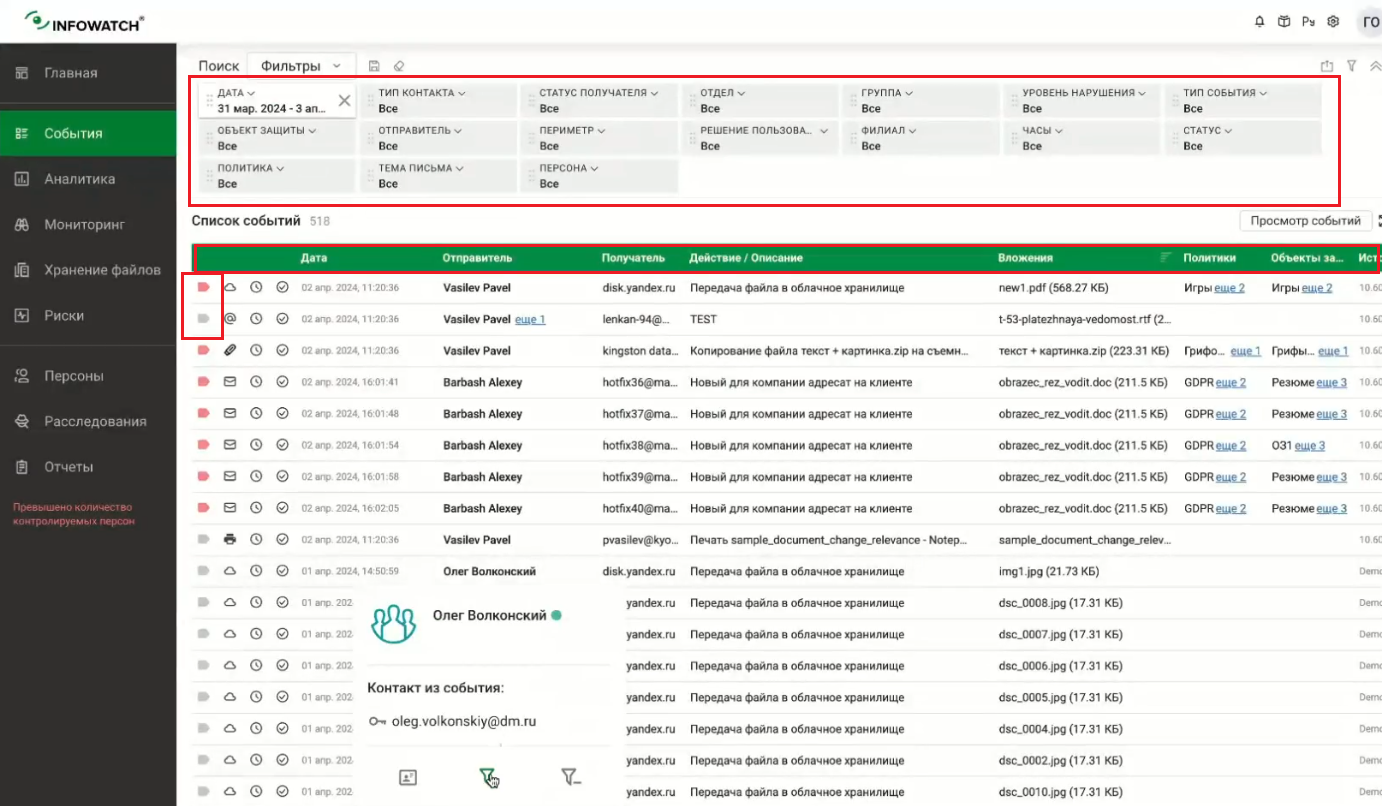The image size is (1382, 806).
Task: Go to Расследования in the sidebar
Action: pos(95,421)
